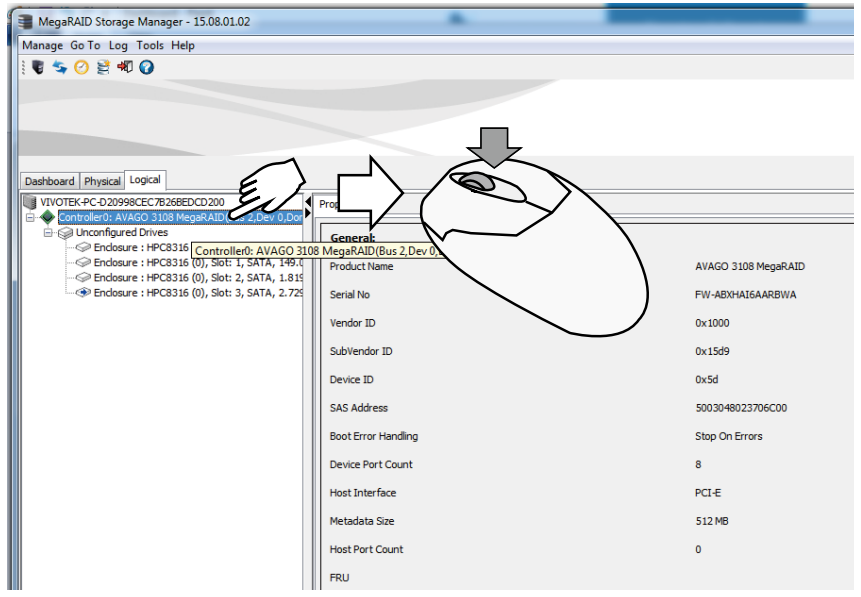
Task: Switch to the Physical tab
Action: pos(102,181)
